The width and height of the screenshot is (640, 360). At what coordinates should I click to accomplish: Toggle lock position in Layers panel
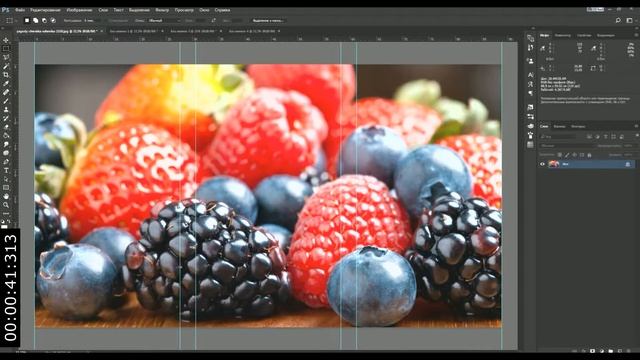574,155
